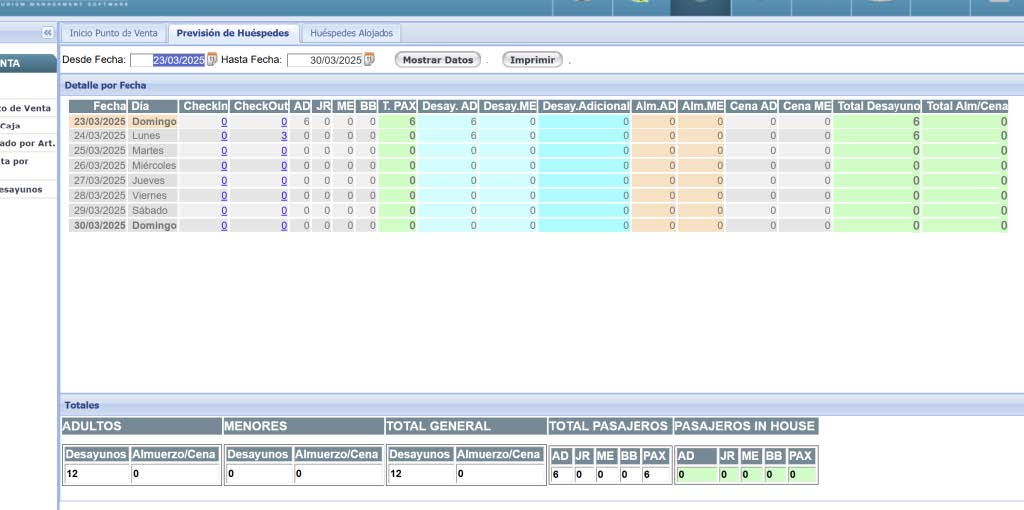
Task: Collapse the left sidebar with double-chevron
Action: 47,33
